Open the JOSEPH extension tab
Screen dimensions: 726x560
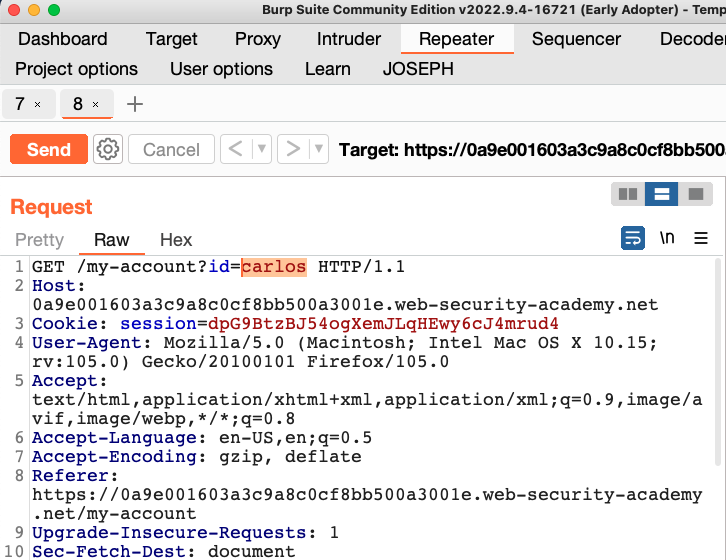[x=418, y=69]
